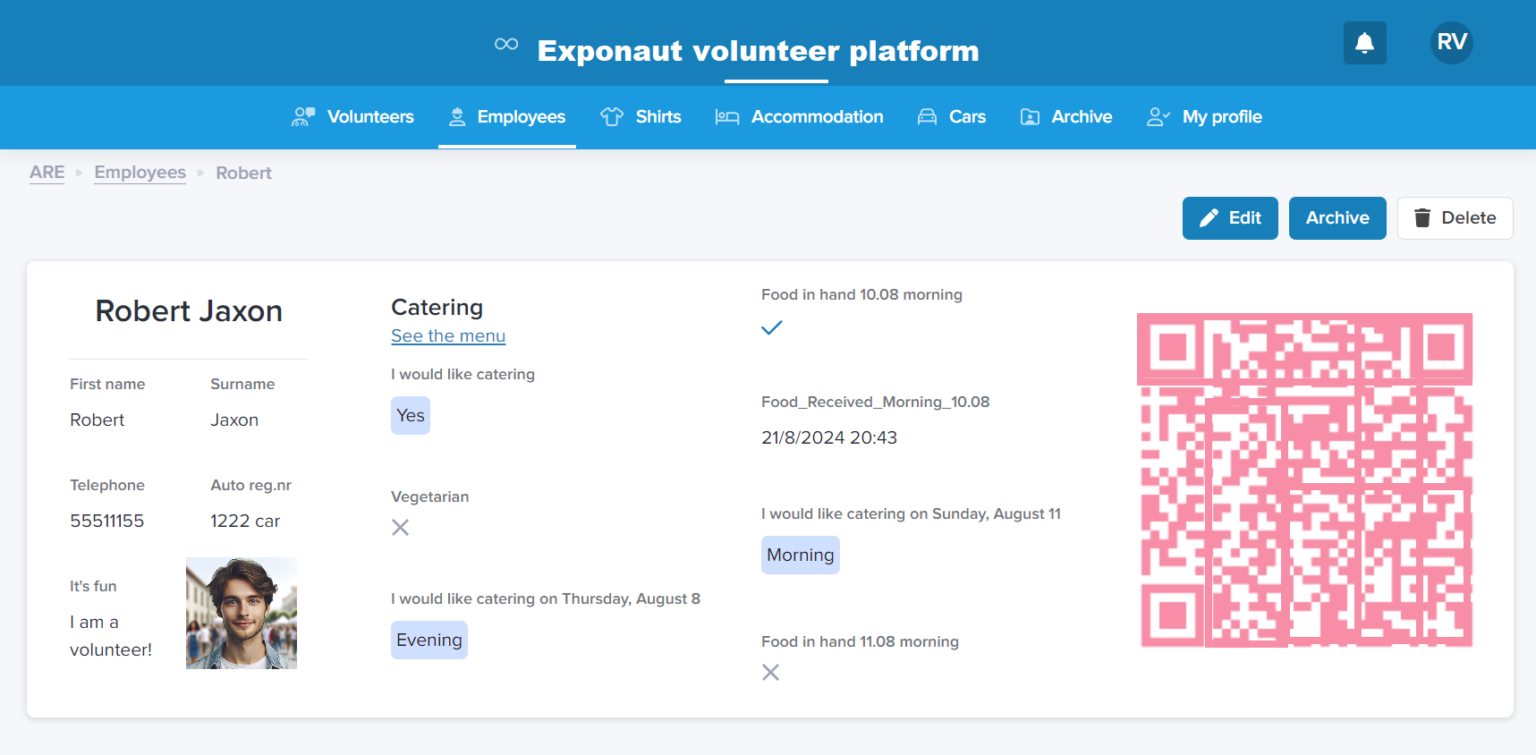Viewport: 1536px width, 755px height.
Task: Open the Cars tab
Action: (952, 117)
